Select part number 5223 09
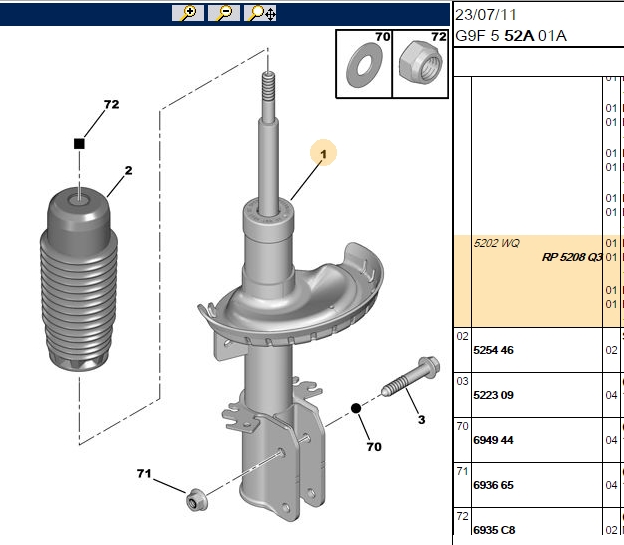This screenshot has width=624, height=545. 493,395
